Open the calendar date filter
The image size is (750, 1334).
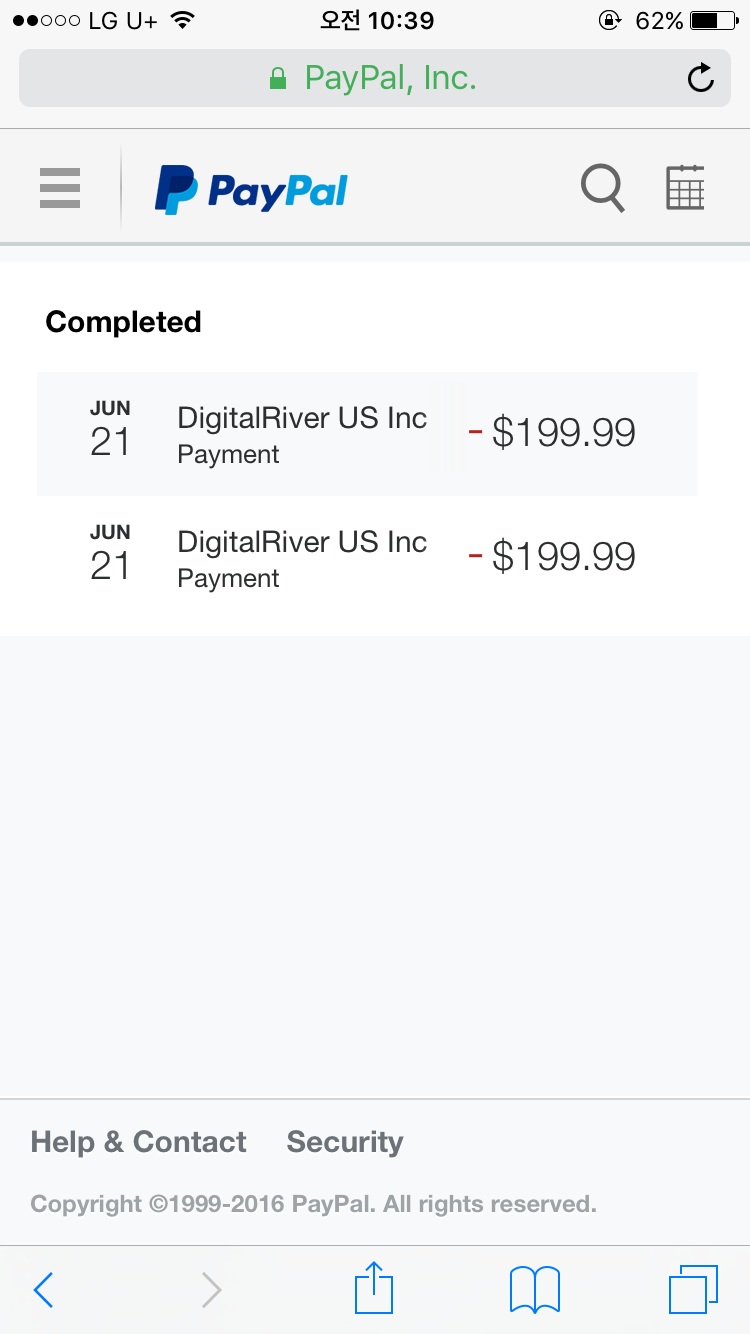coord(685,188)
